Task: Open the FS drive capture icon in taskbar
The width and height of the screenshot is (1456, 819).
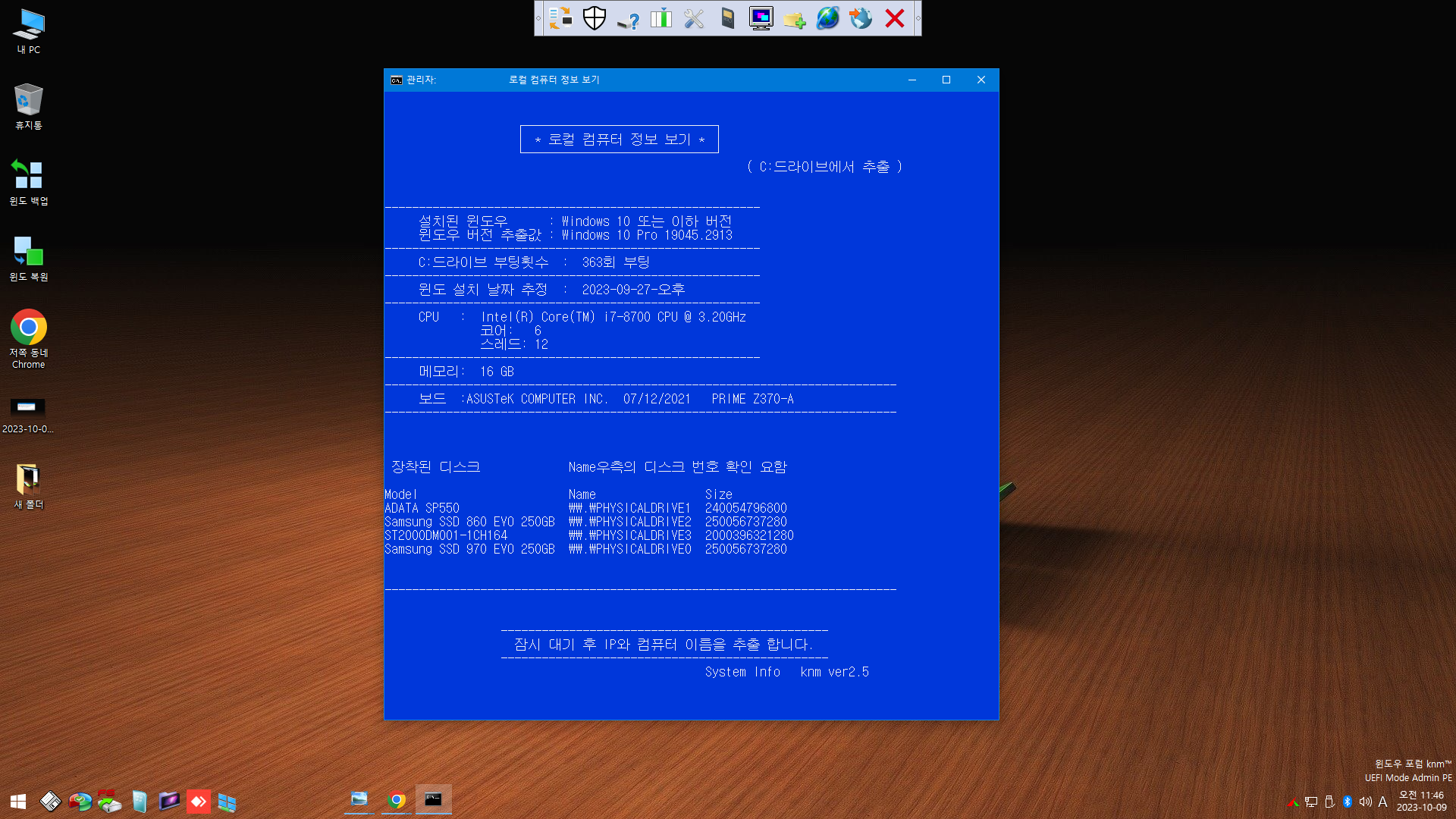Action: [x=109, y=801]
